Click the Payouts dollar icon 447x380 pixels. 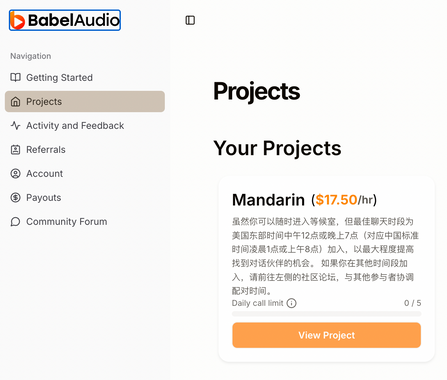(x=15, y=197)
